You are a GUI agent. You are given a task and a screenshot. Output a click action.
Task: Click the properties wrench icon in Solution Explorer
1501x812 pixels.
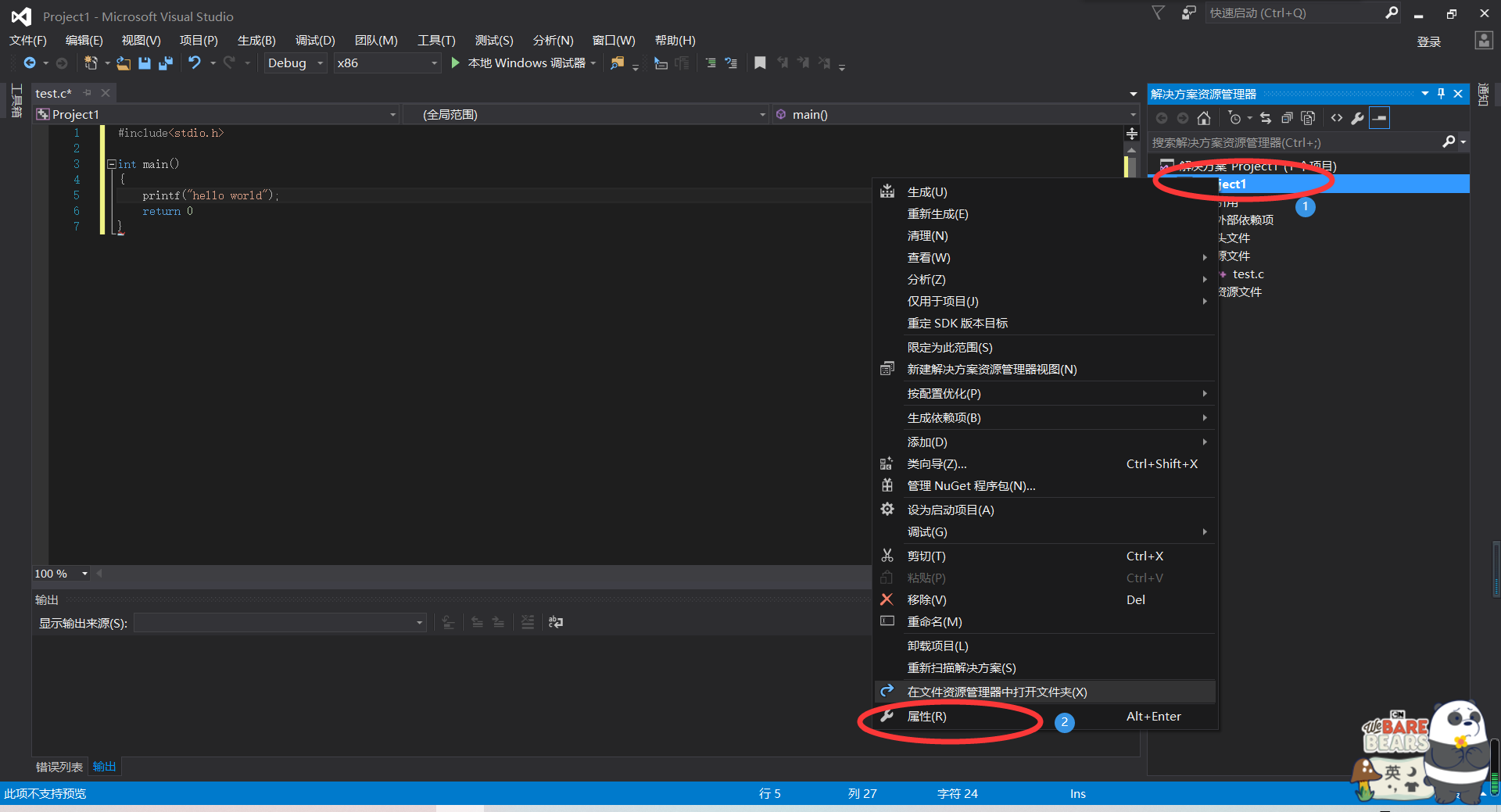(1358, 118)
